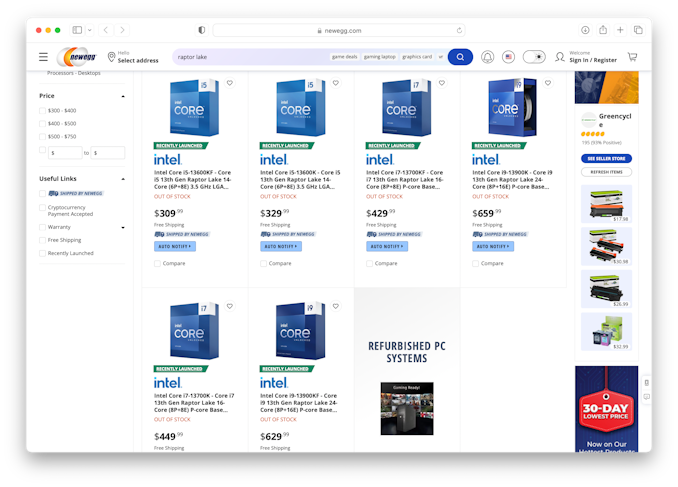Click the feedback chat icon on right edge

point(646,397)
